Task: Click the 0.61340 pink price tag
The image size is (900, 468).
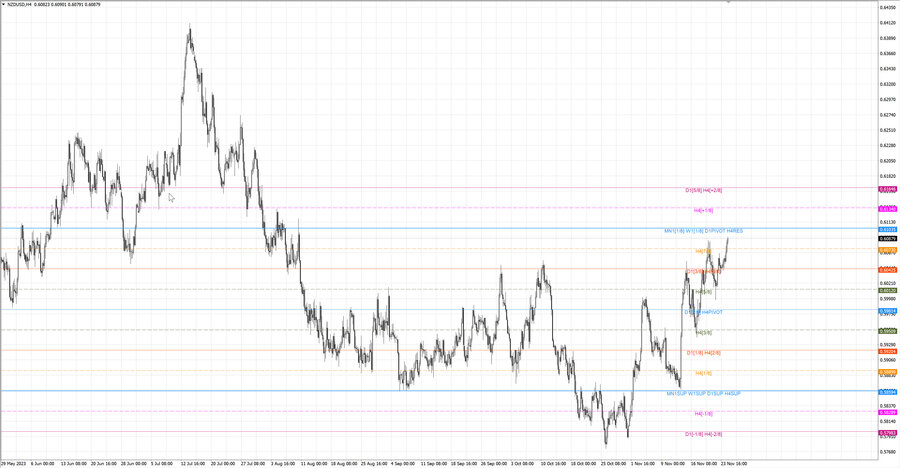Action: pos(888,210)
